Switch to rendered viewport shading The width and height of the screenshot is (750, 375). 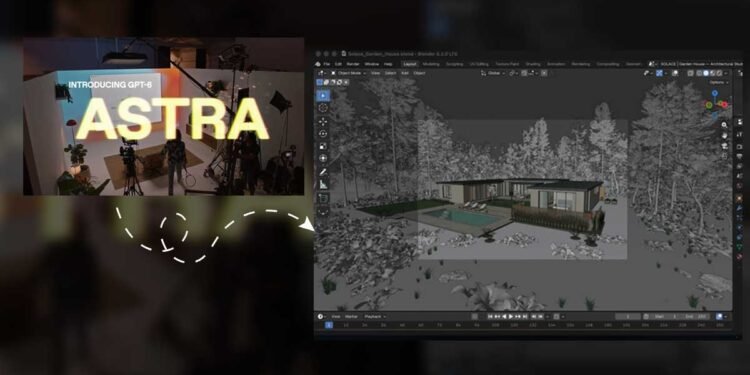(x=719, y=73)
